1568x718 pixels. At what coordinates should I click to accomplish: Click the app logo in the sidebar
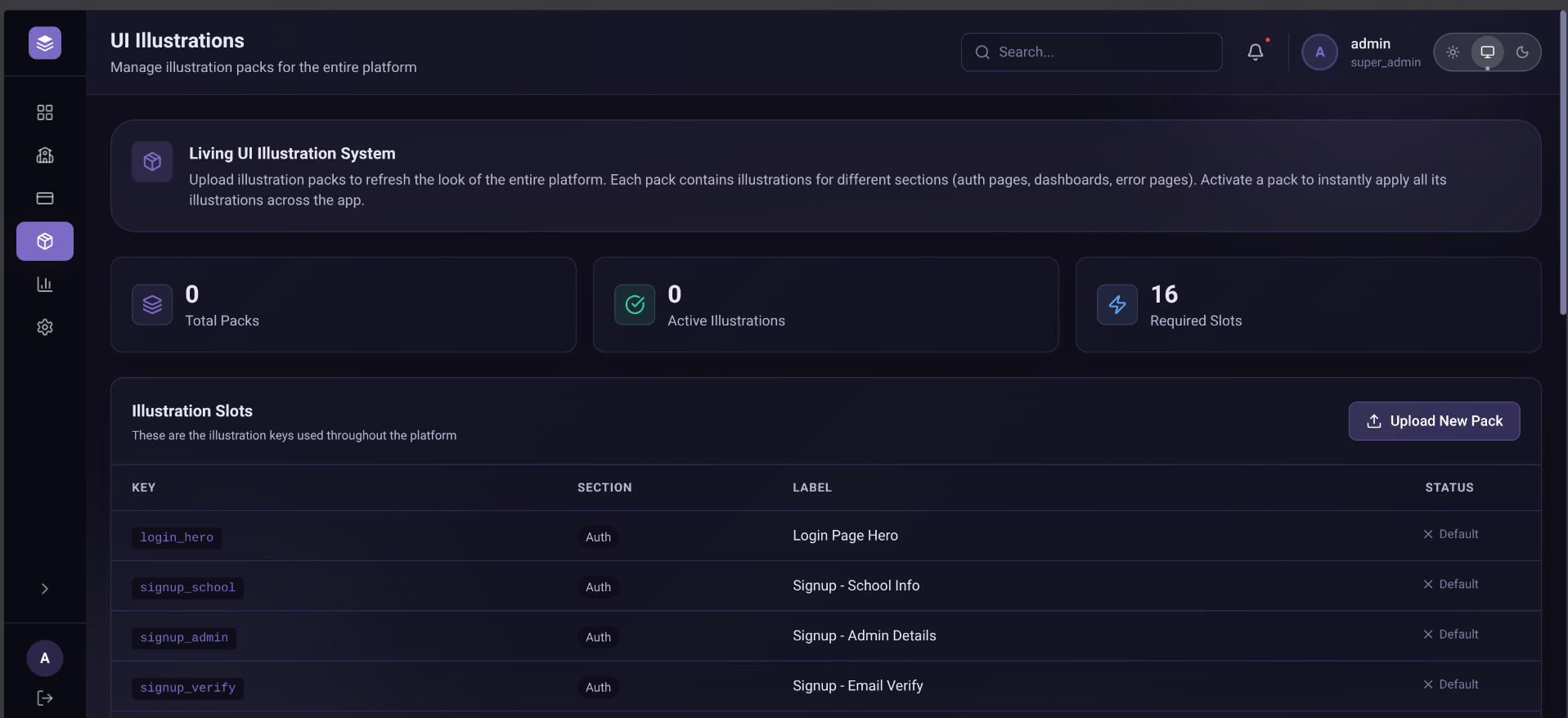[x=45, y=43]
